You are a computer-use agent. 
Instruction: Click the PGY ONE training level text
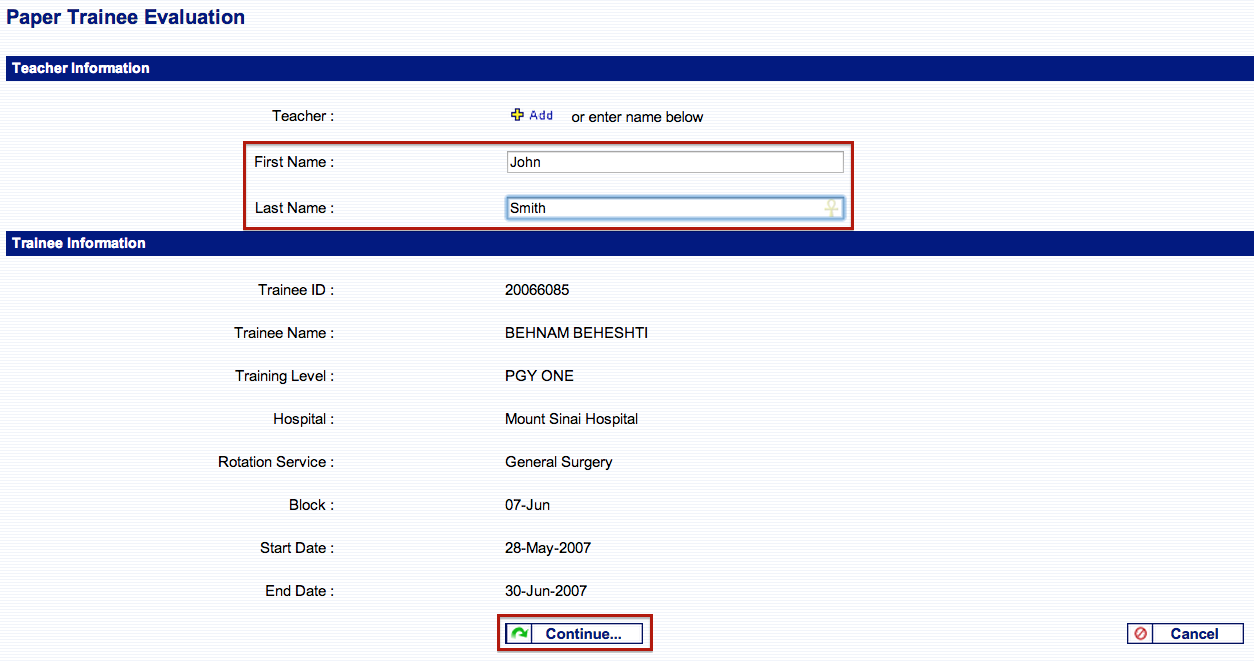point(539,376)
